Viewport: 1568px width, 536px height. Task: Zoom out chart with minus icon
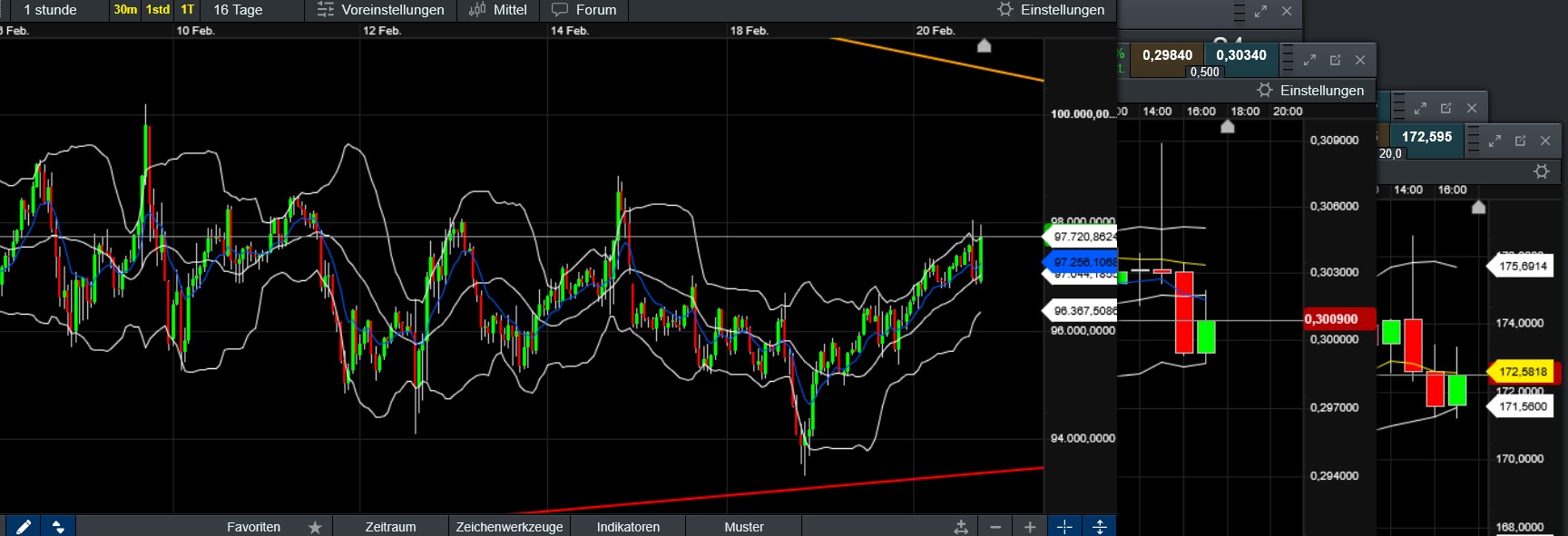[x=995, y=527]
